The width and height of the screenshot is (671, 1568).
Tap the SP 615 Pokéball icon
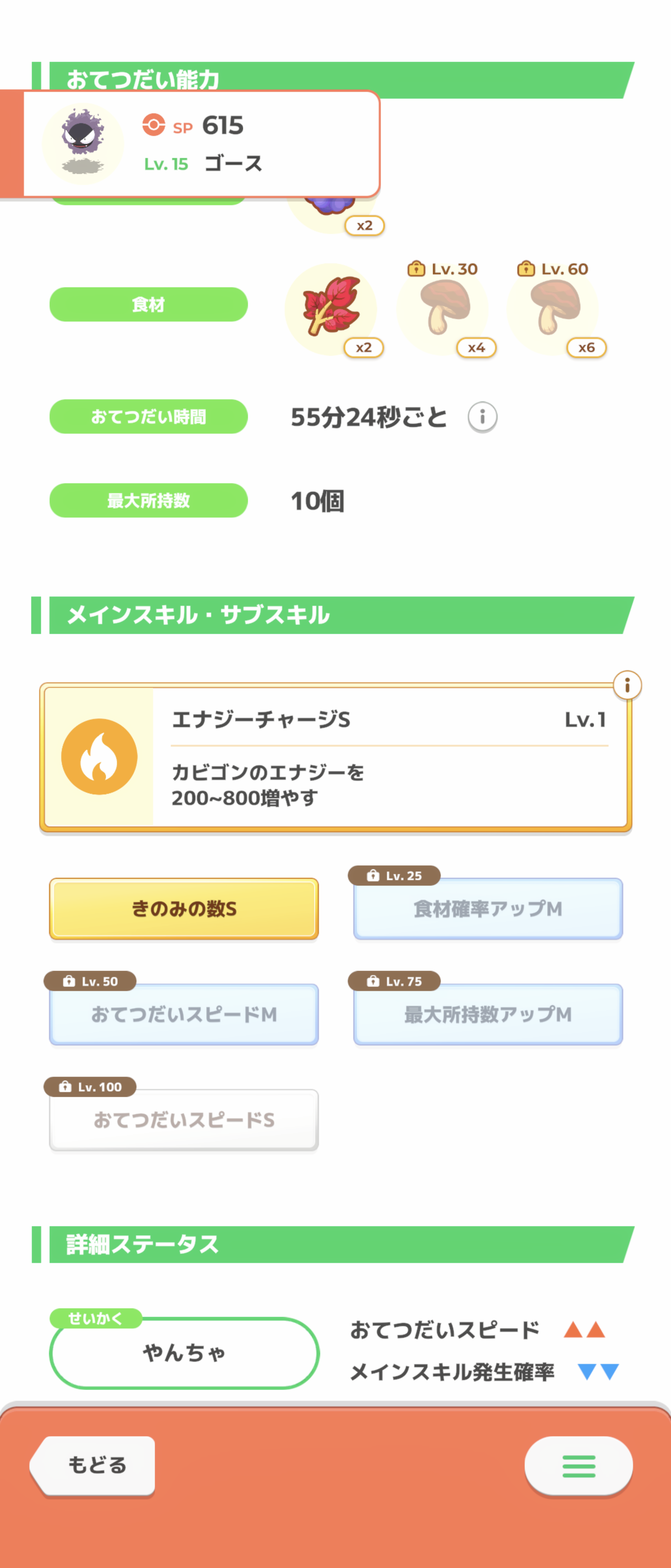point(154,125)
